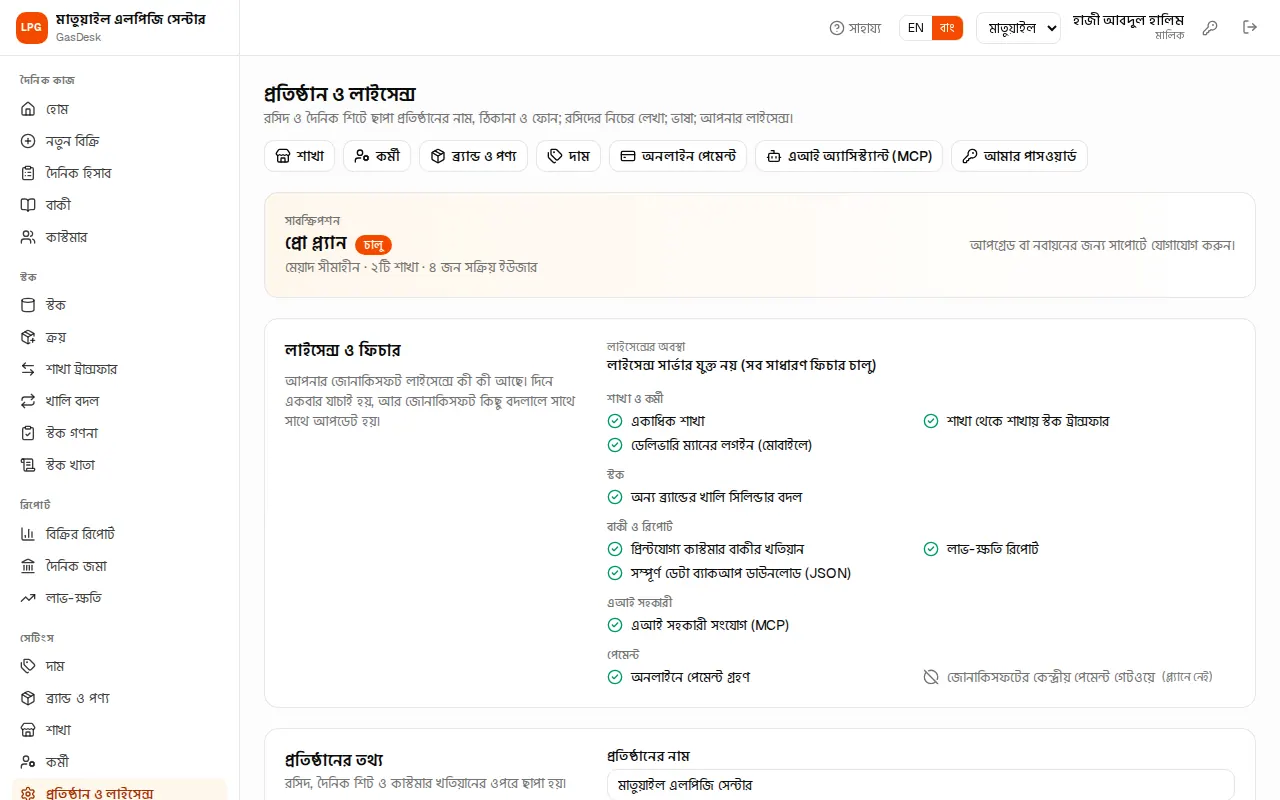Image resolution: width=1280 pixels, height=800 pixels.
Task: Switch language to EN
Action: 916,28
